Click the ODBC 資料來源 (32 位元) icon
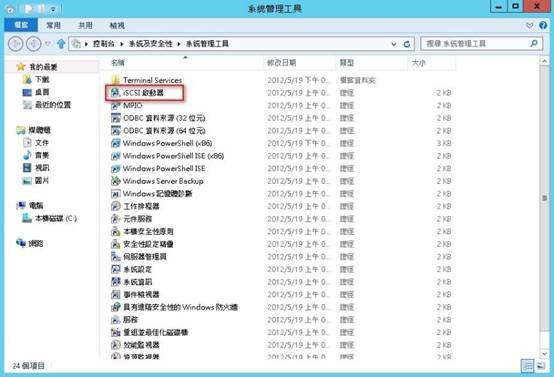 tap(116, 118)
